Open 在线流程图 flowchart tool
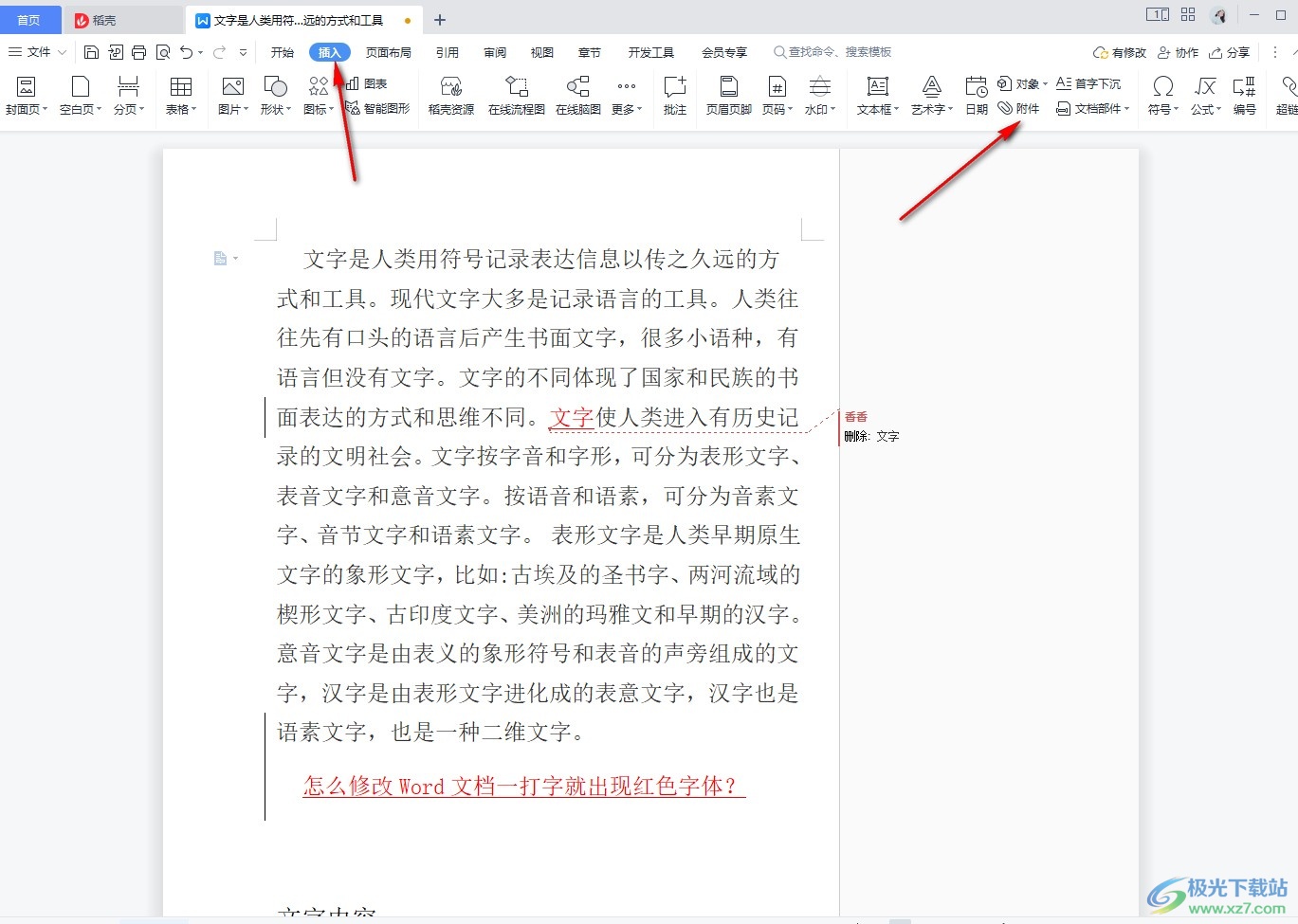Image resolution: width=1298 pixels, height=924 pixels. tap(517, 96)
